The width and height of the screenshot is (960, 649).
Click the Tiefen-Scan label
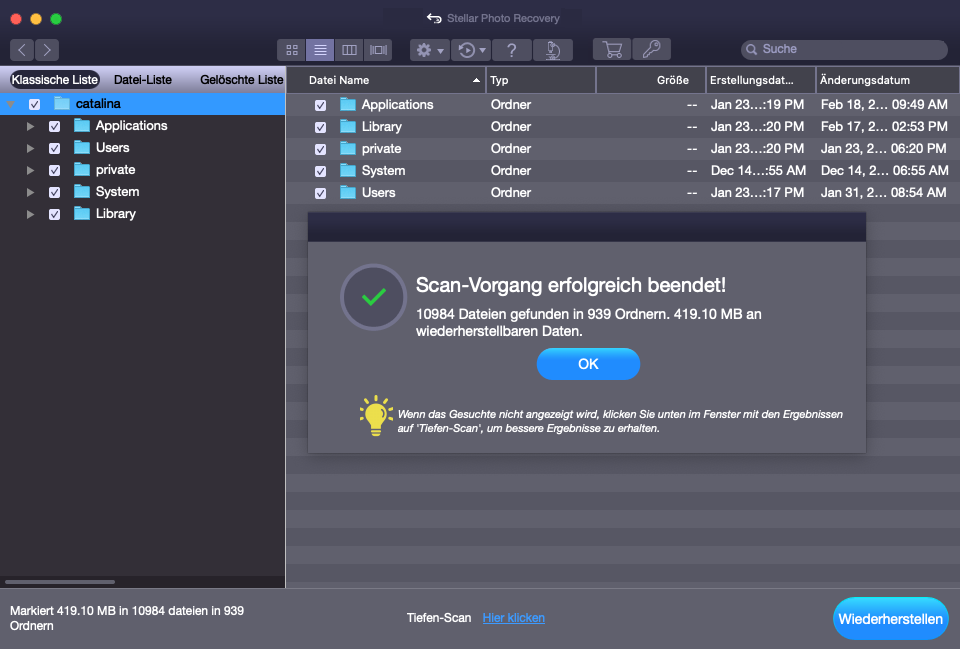[x=439, y=618]
